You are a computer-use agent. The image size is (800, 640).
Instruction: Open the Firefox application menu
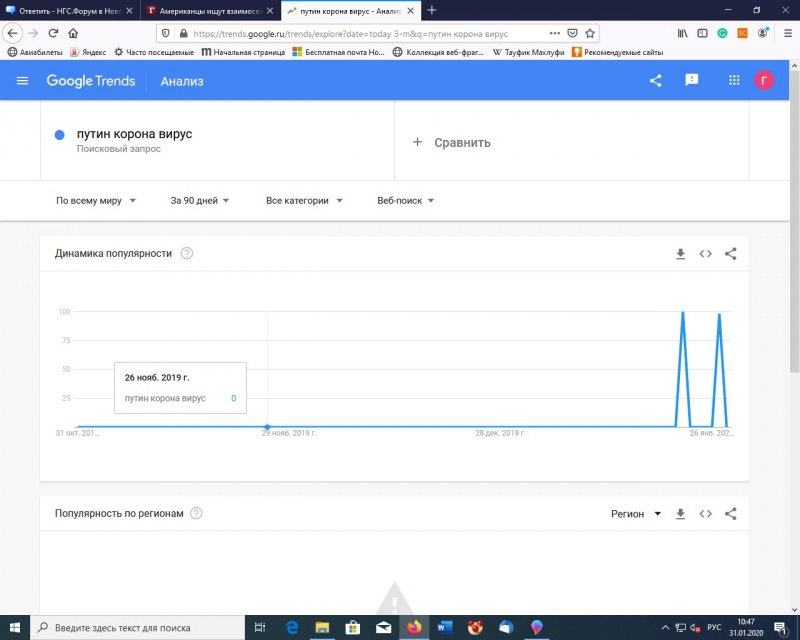click(788, 33)
